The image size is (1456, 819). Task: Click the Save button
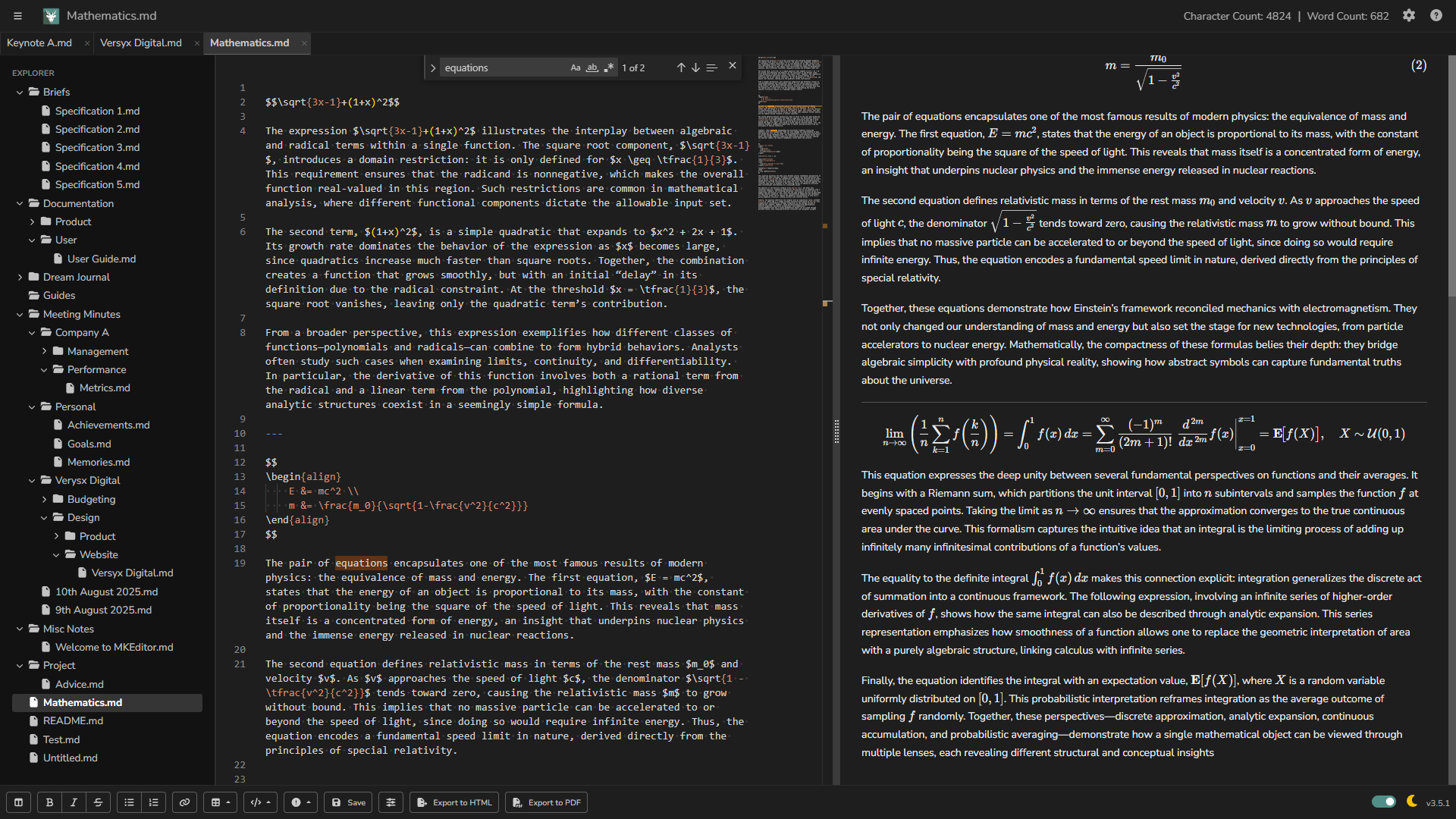pyautogui.click(x=349, y=802)
